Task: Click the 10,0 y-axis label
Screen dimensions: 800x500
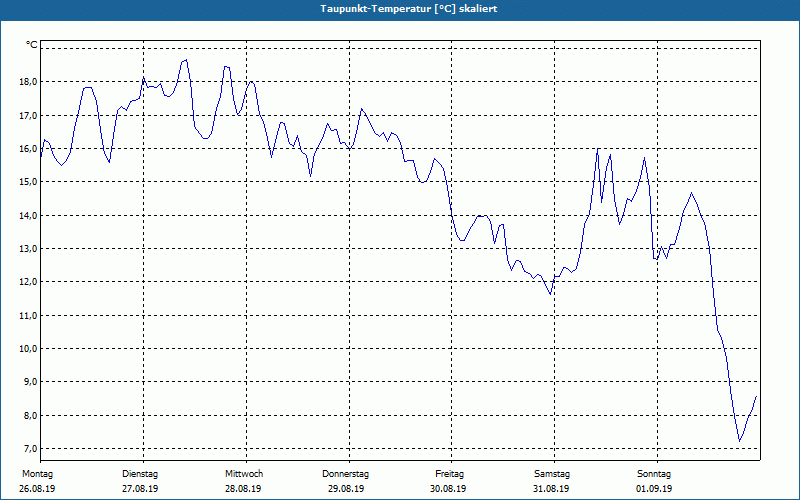Action: click(29, 348)
